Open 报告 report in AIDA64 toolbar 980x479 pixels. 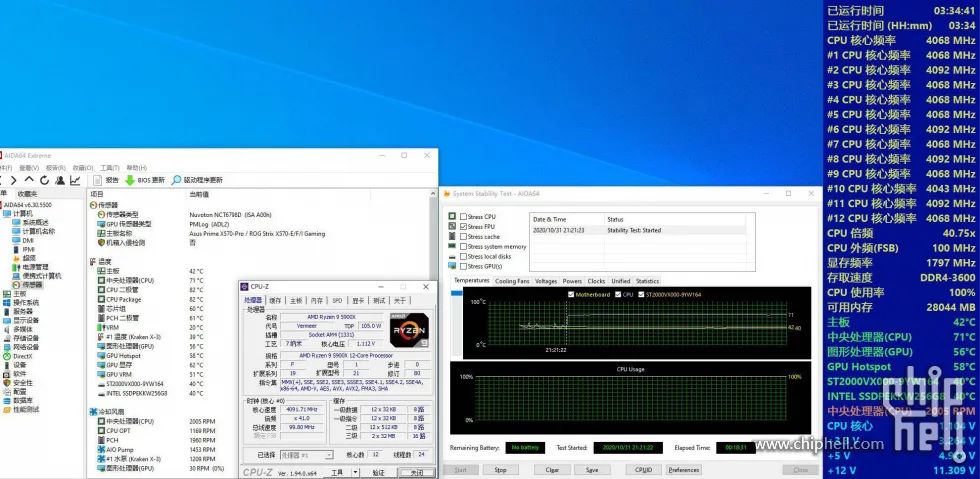coord(106,180)
